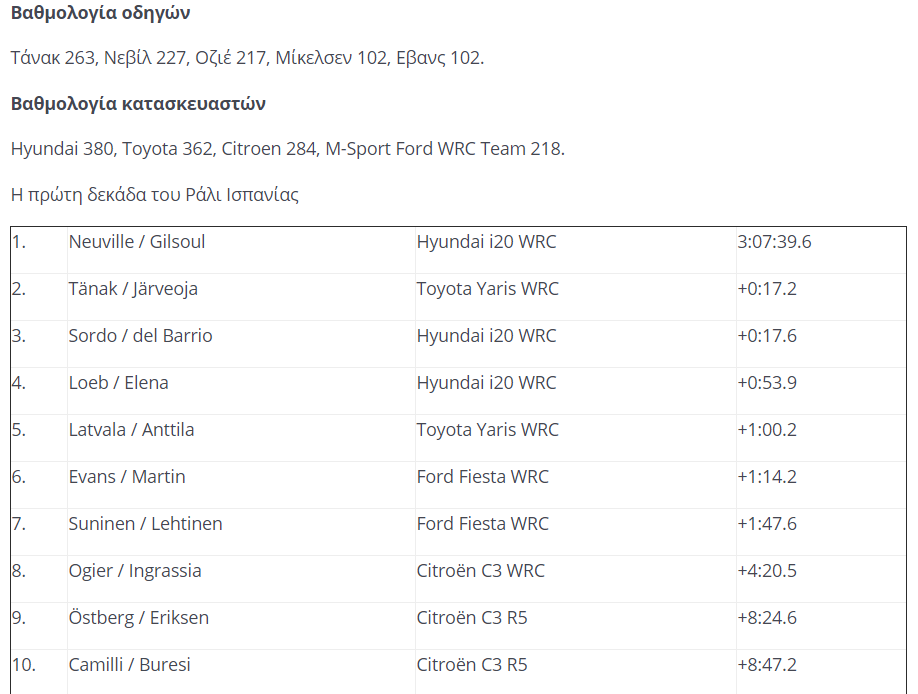Image resolution: width=918 pixels, height=694 pixels.
Task: Select the +0:17.2 time gap cell
Action: pos(767,289)
